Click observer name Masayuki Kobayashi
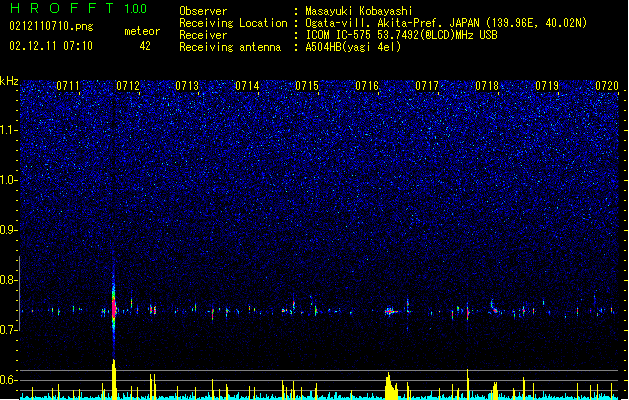The width and height of the screenshot is (629, 400). click(x=359, y=11)
